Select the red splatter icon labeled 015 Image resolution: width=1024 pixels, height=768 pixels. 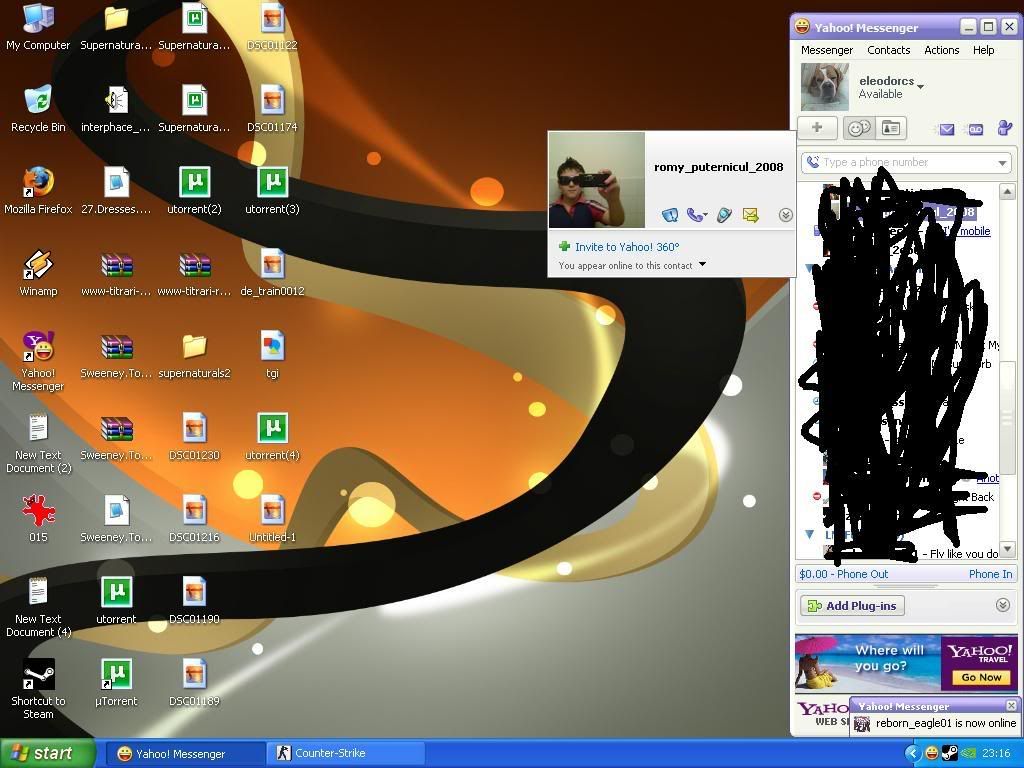point(38,519)
